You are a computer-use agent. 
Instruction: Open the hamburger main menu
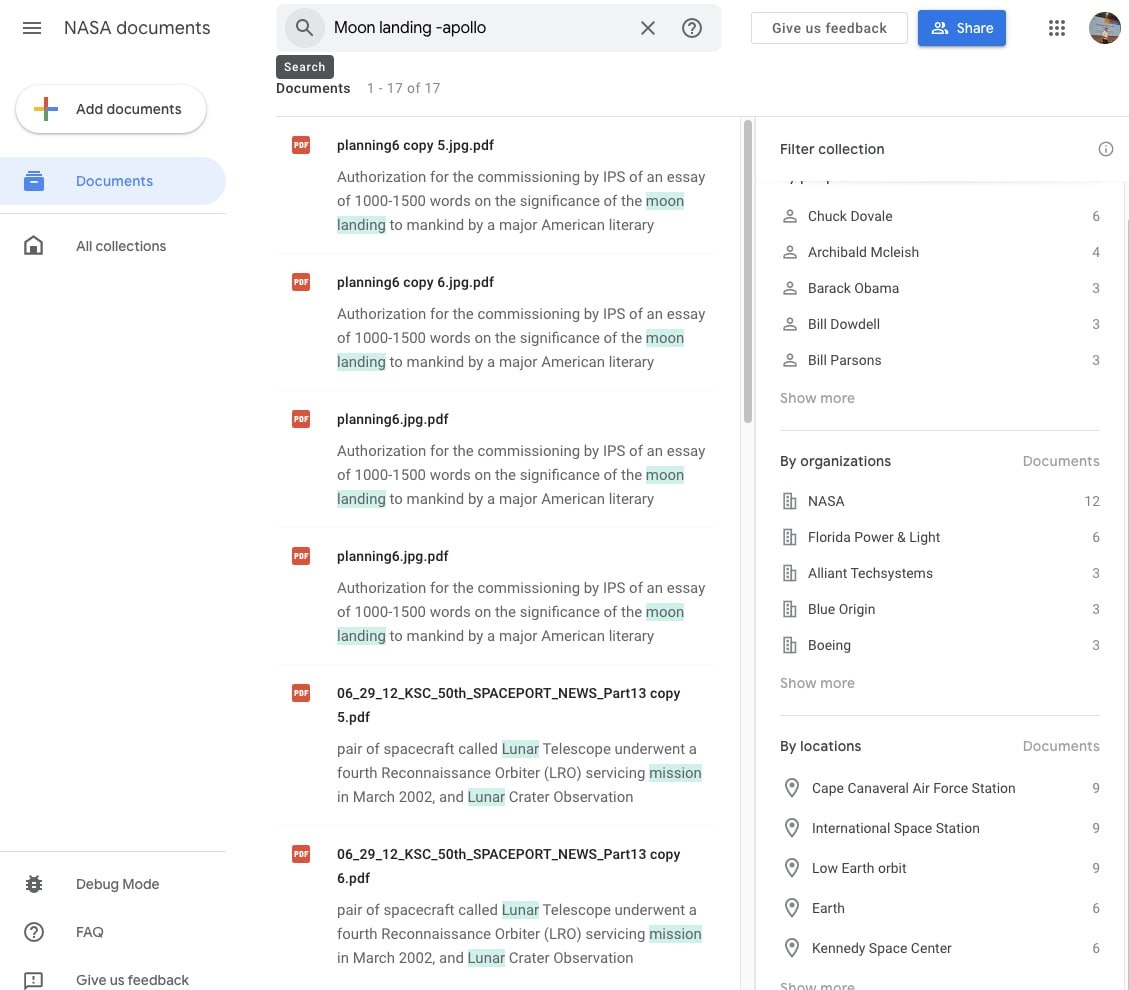(x=32, y=28)
